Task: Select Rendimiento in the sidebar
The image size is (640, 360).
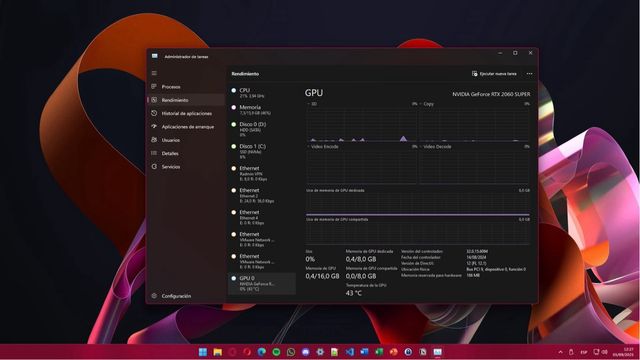Action: click(x=186, y=100)
